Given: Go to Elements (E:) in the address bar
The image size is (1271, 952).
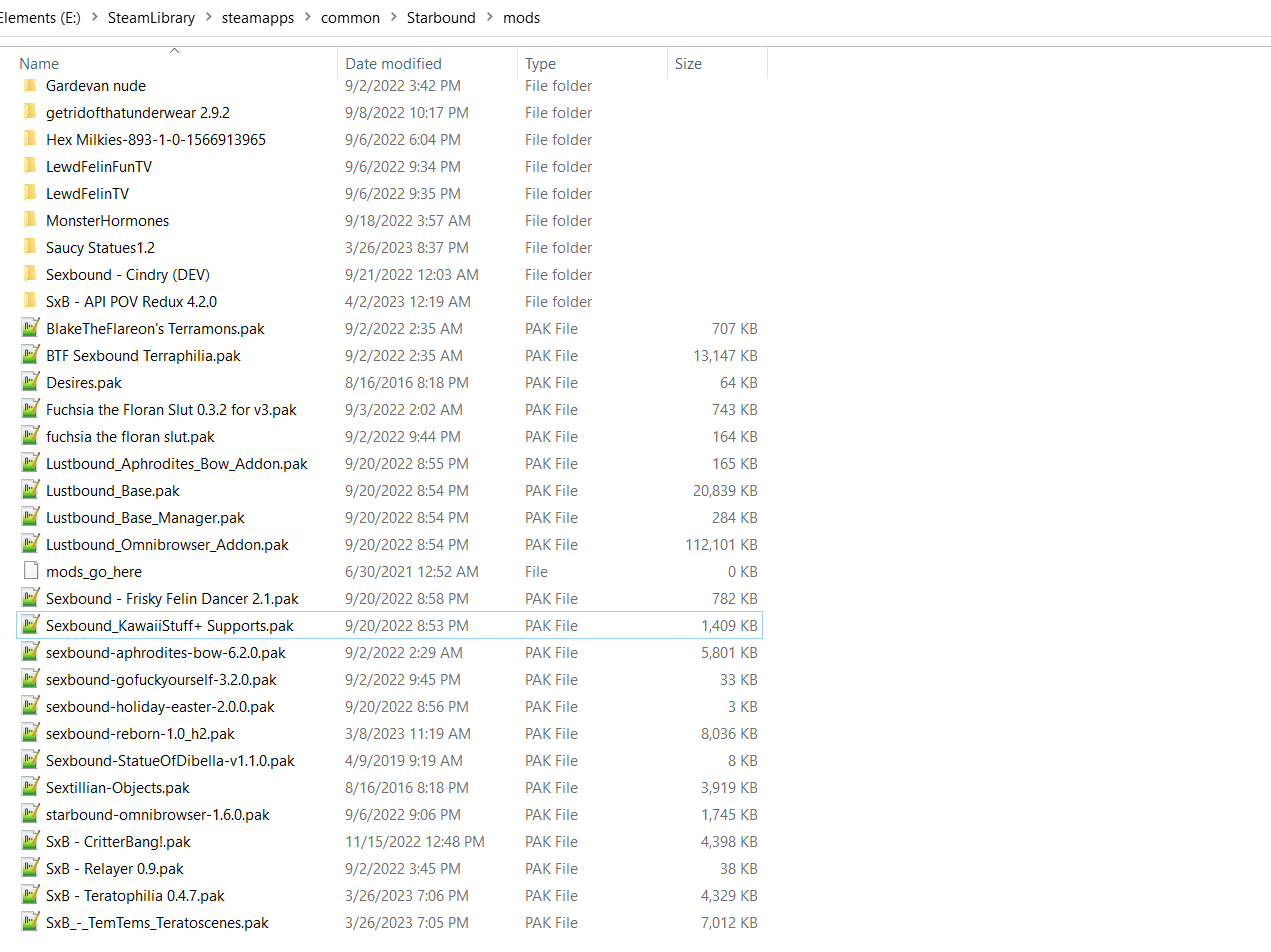Looking at the screenshot, I should click(x=41, y=17).
